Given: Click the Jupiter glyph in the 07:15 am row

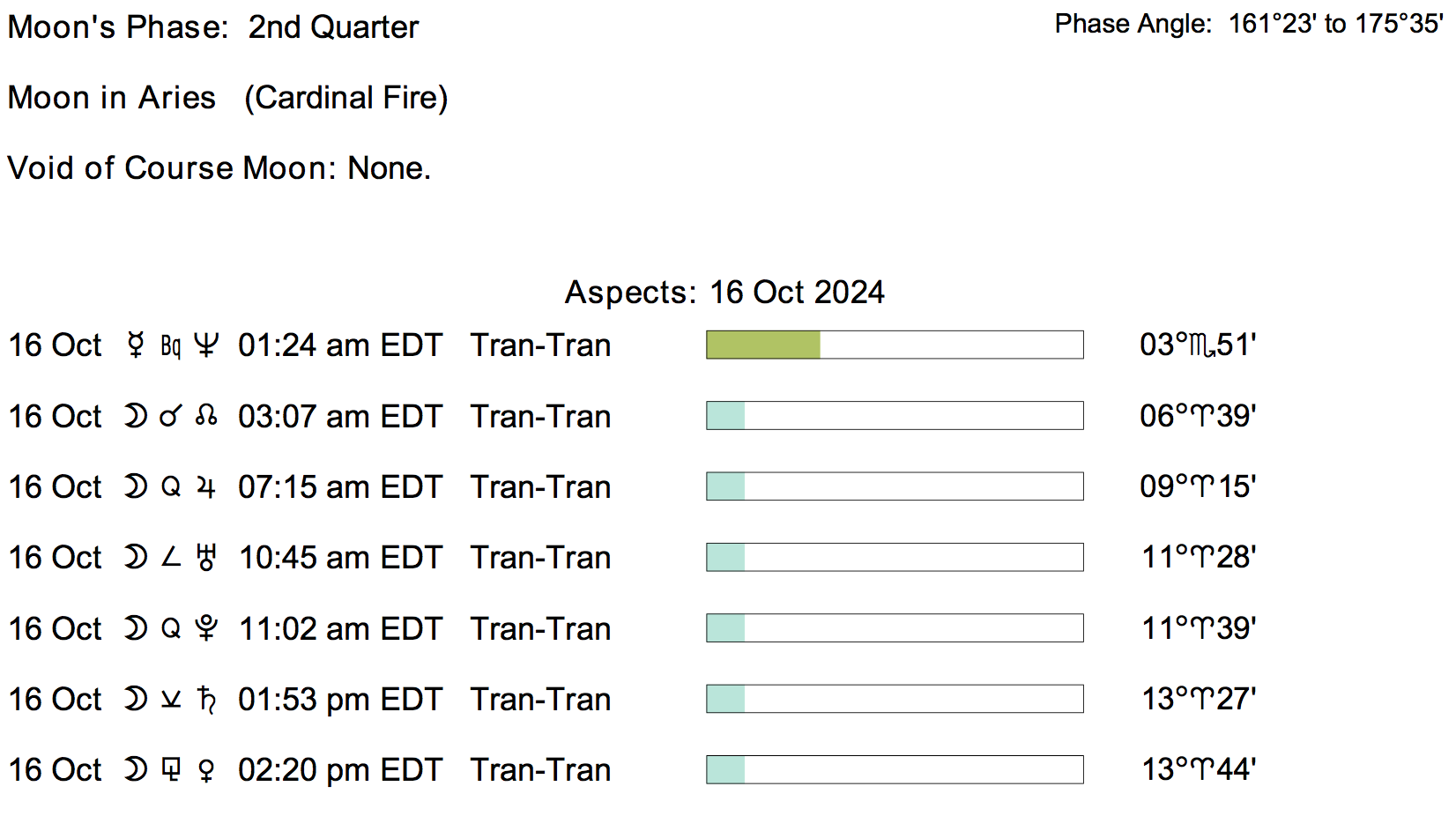Looking at the screenshot, I should coord(206,487).
